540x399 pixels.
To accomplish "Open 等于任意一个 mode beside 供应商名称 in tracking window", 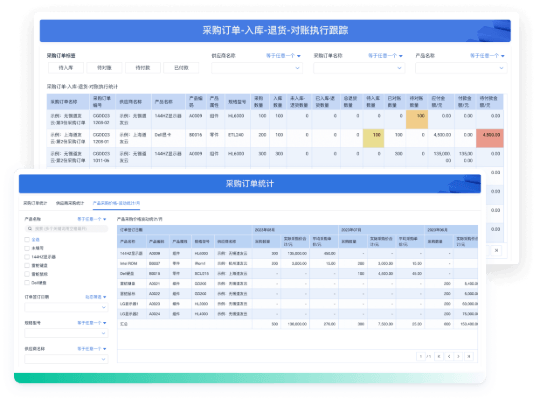I will point(283,56).
